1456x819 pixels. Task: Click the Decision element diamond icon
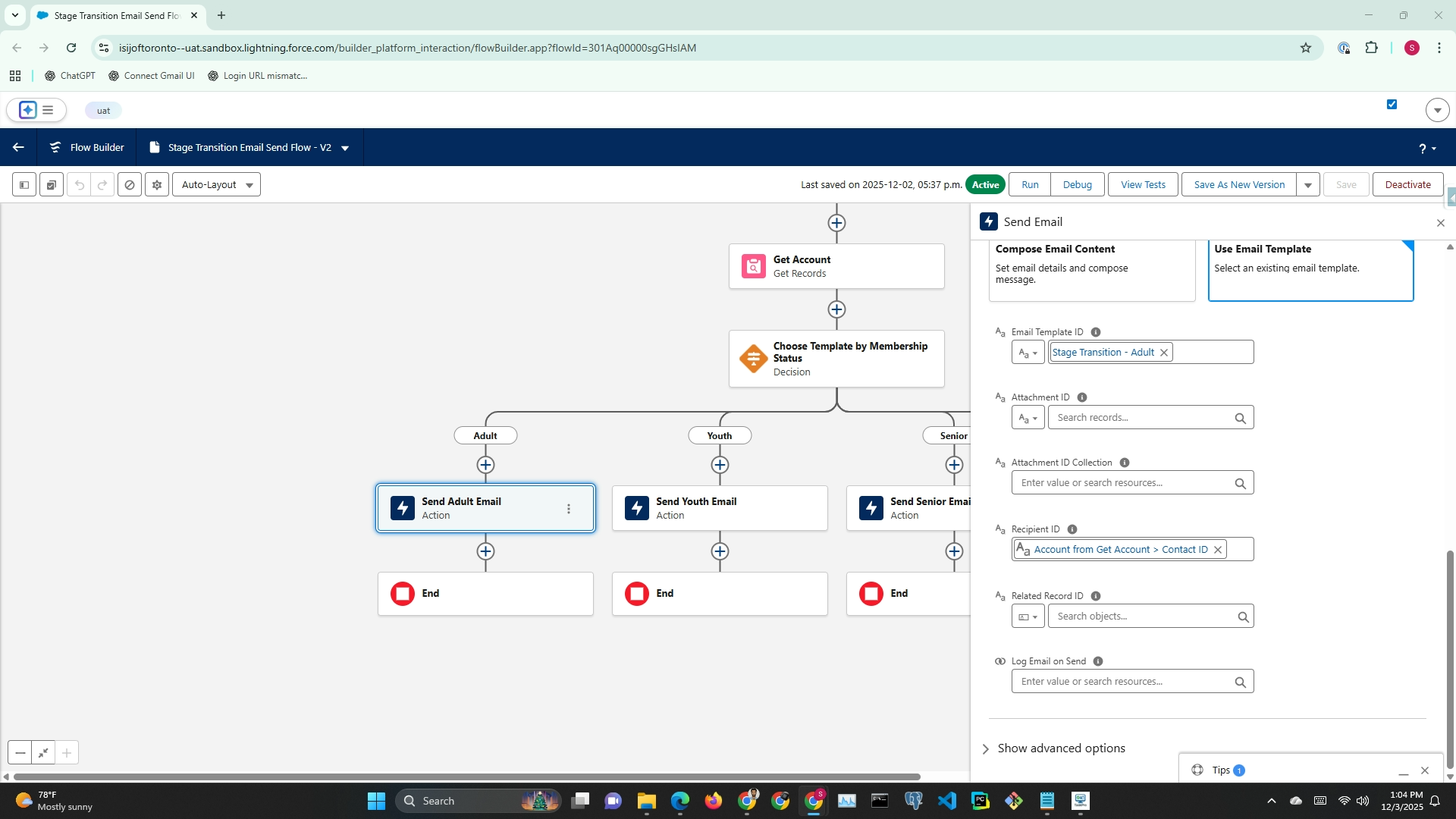pyautogui.click(x=753, y=359)
